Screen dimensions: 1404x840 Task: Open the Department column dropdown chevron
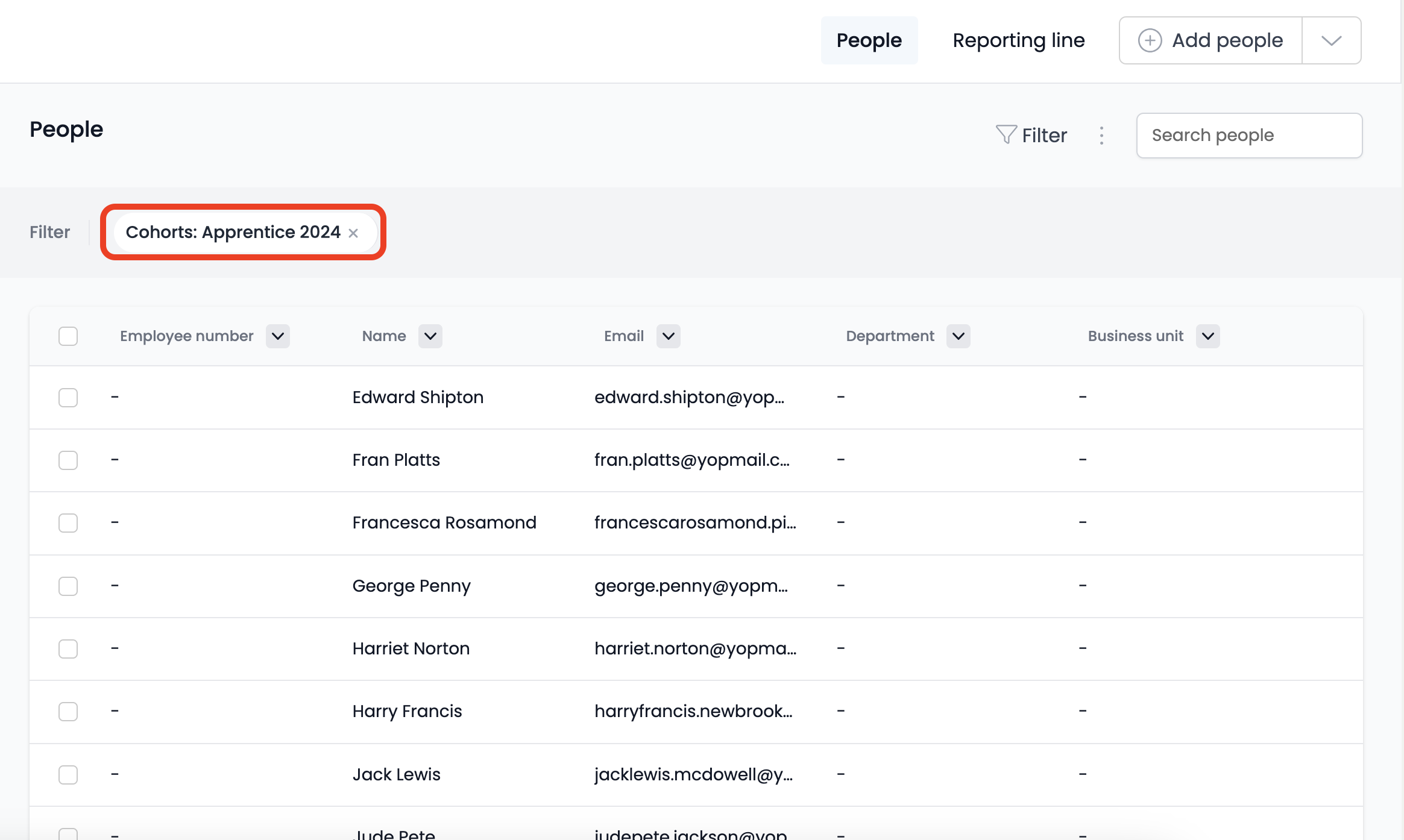[958, 336]
